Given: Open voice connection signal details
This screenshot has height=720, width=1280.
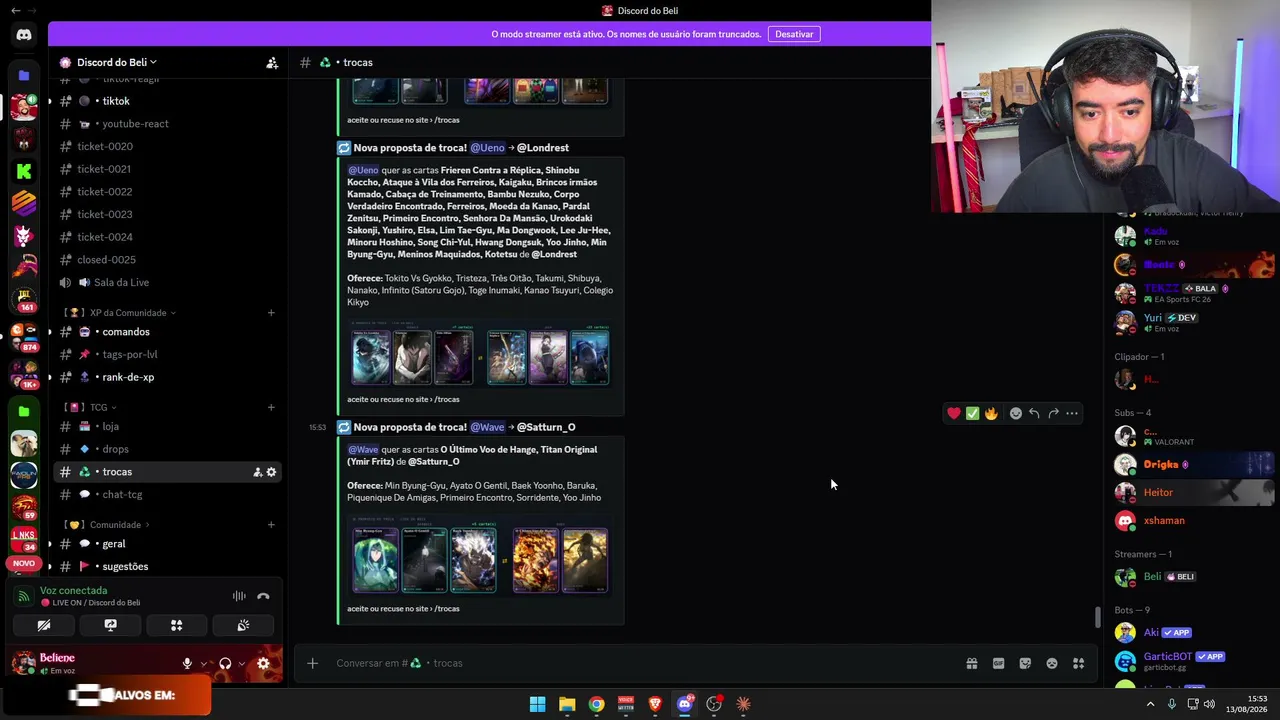Looking at the screenshot, I should point(24,596).
